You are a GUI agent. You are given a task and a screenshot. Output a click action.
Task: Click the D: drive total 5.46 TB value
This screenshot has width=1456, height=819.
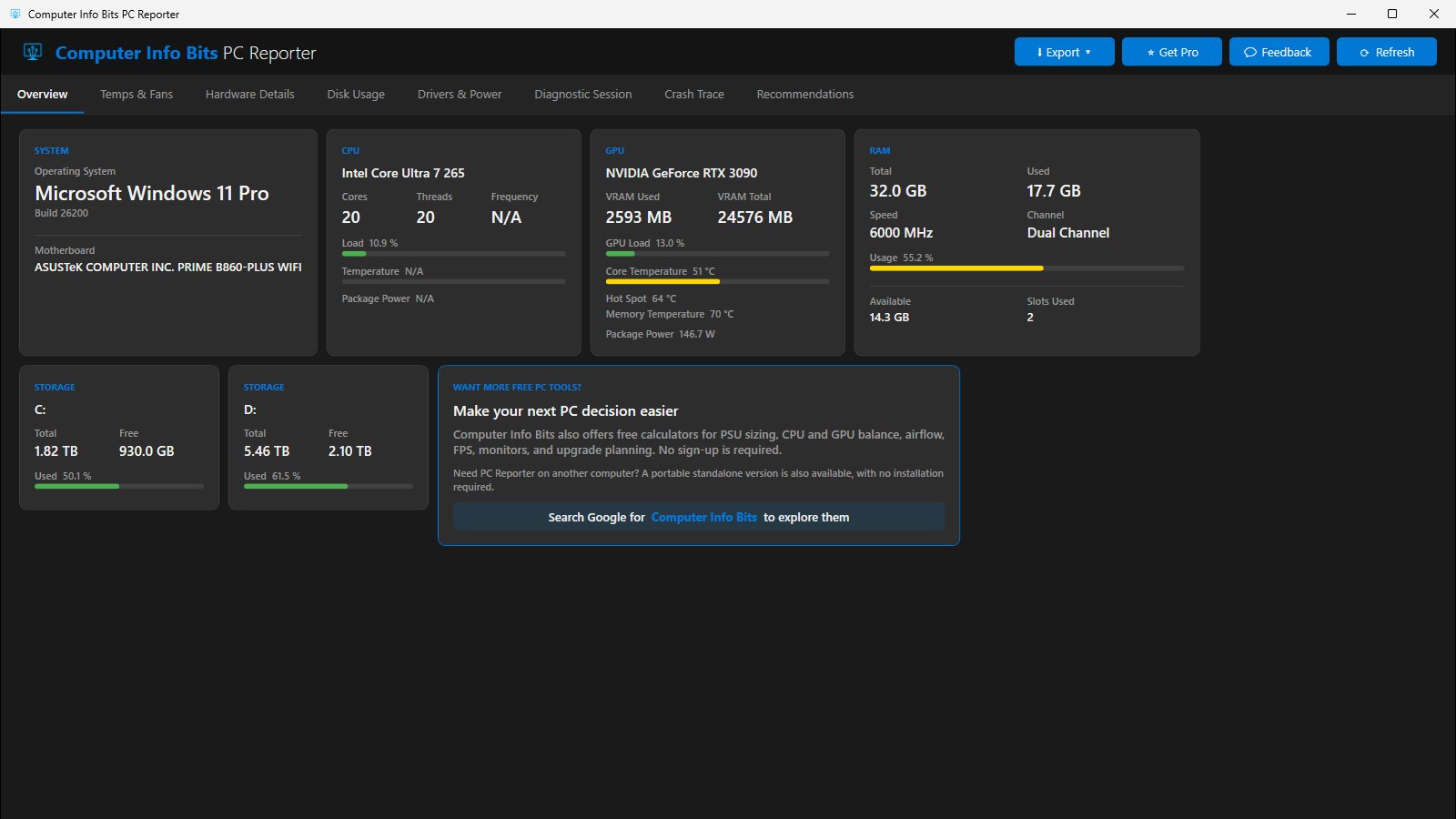[x=267, y=451]
